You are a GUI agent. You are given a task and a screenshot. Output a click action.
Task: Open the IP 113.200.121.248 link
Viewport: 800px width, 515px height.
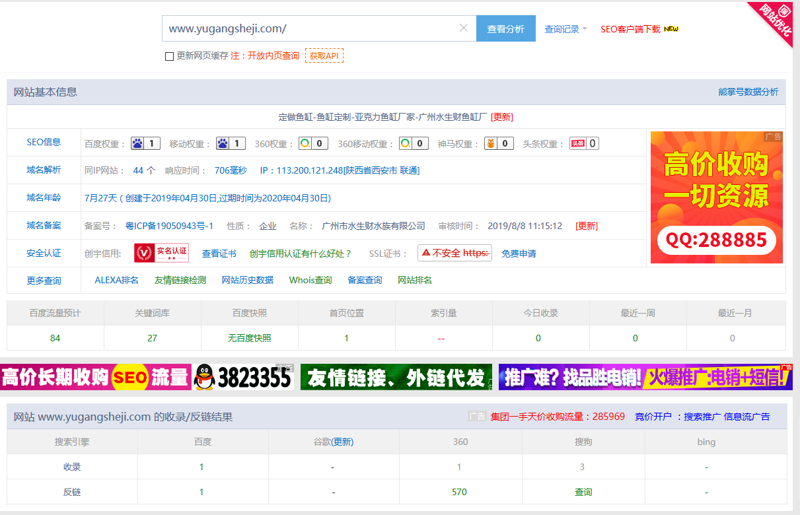pos(339,170)
